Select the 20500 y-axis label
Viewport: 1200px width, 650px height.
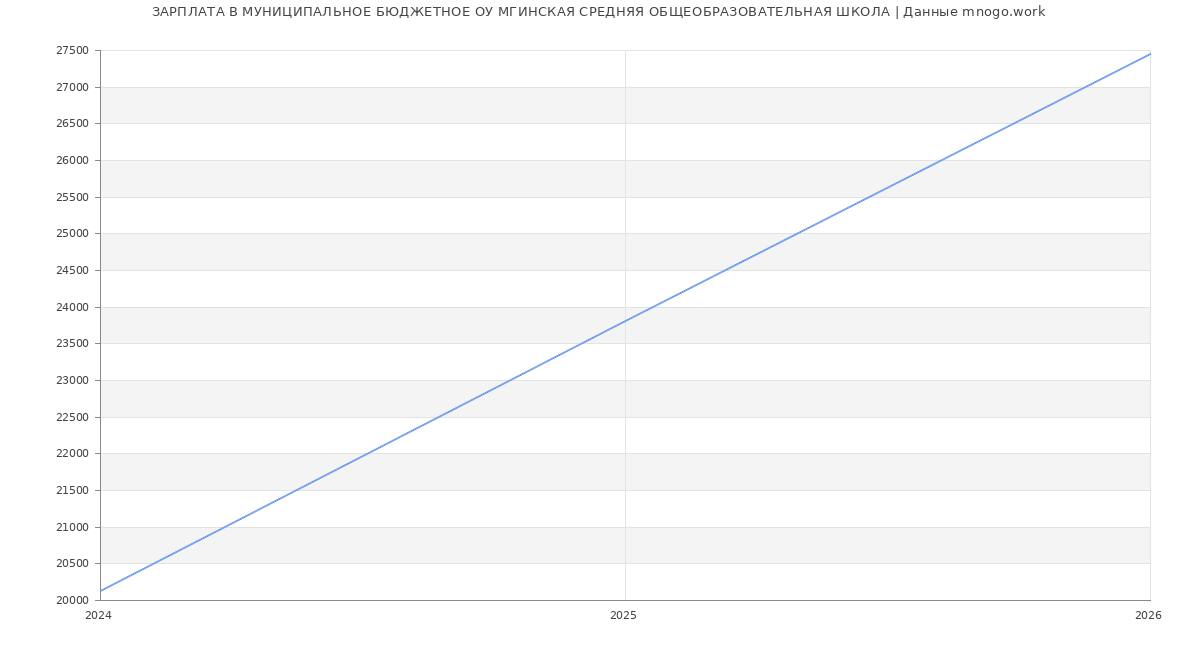[x=72, y=564]
